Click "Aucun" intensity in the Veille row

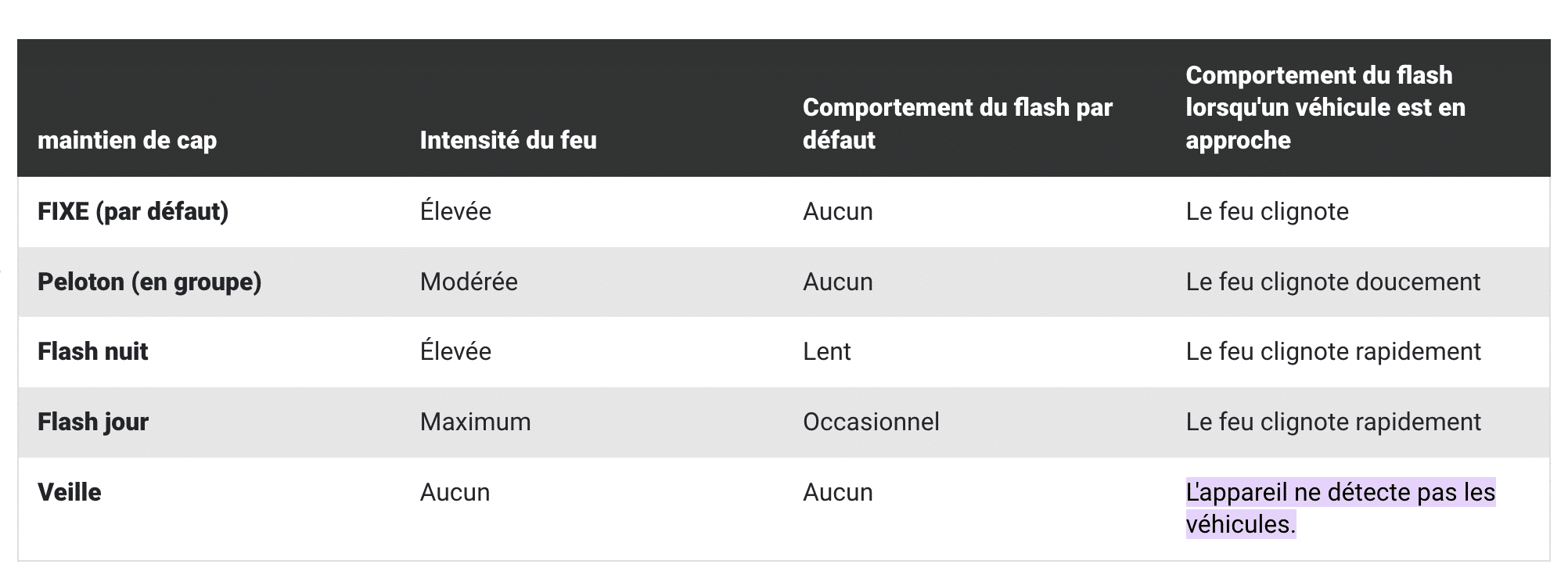point(455,492)
